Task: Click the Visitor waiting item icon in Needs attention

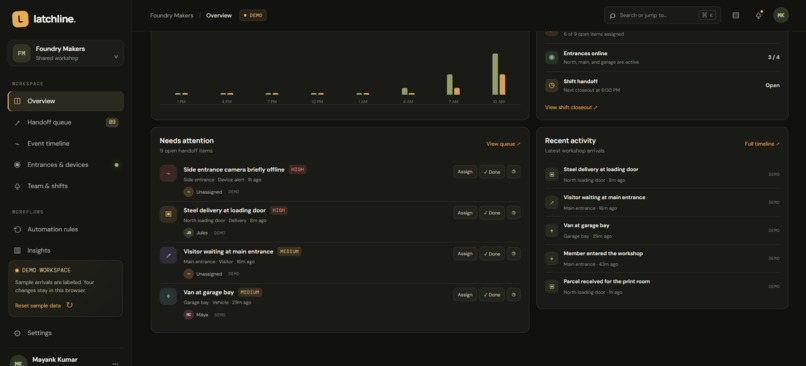Action: click(168, 255)
